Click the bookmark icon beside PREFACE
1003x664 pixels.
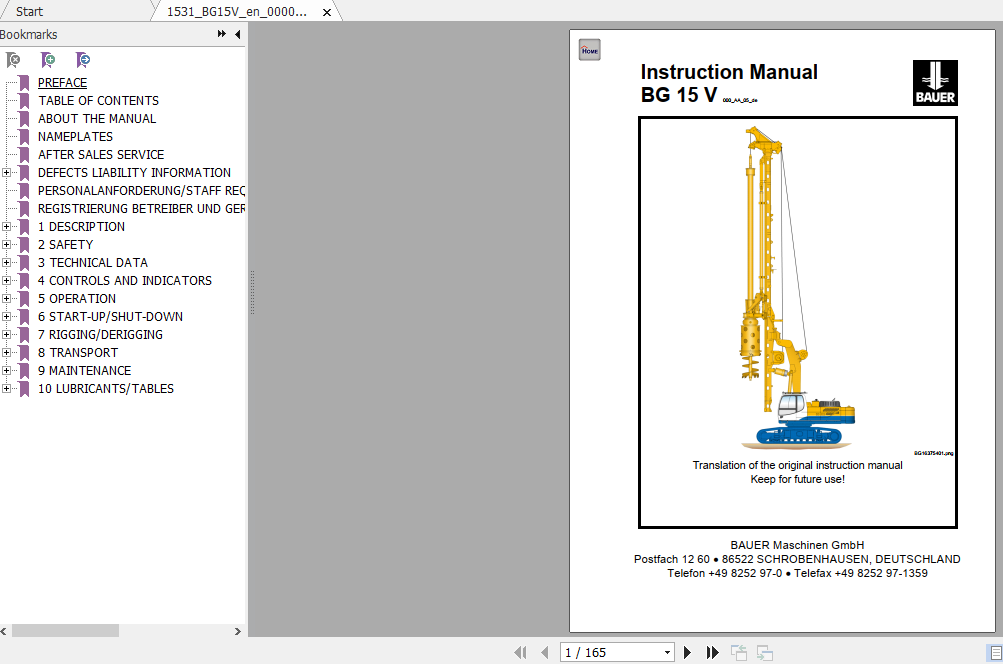pyautogui.click(x=24, y=83)
